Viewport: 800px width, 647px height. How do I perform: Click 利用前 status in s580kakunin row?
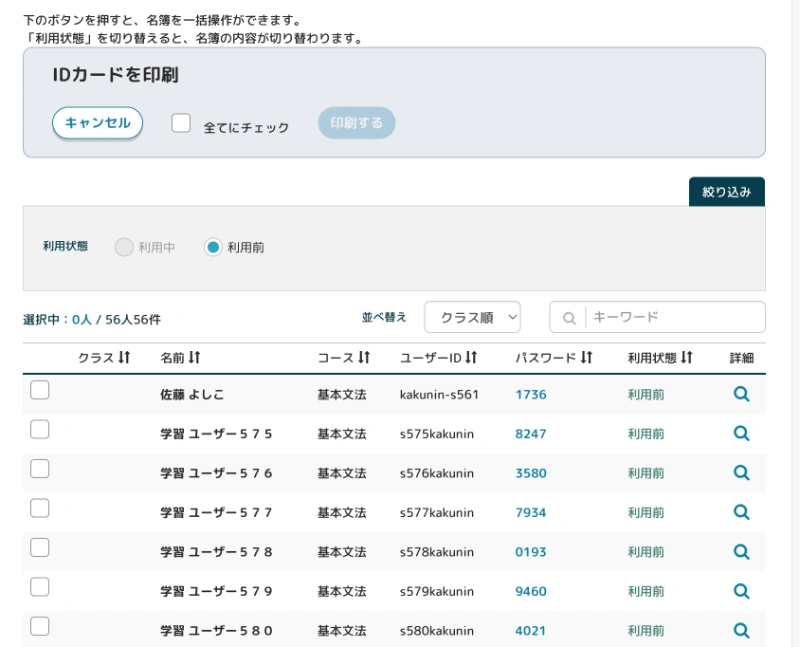(646, 631)
